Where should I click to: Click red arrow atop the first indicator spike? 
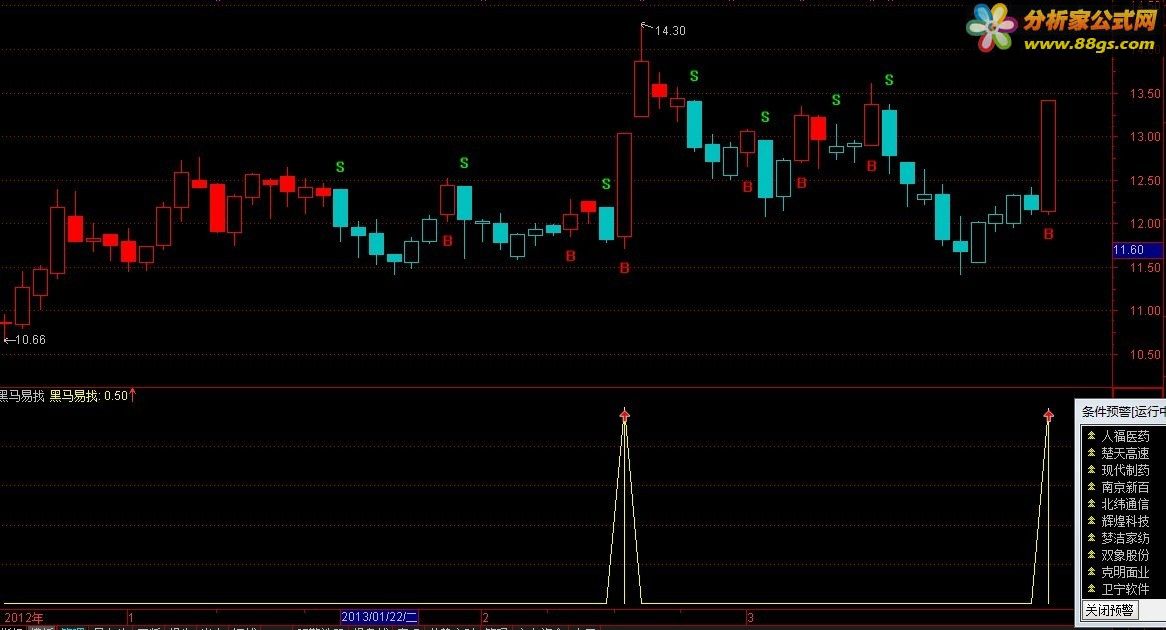coord(625,415)
